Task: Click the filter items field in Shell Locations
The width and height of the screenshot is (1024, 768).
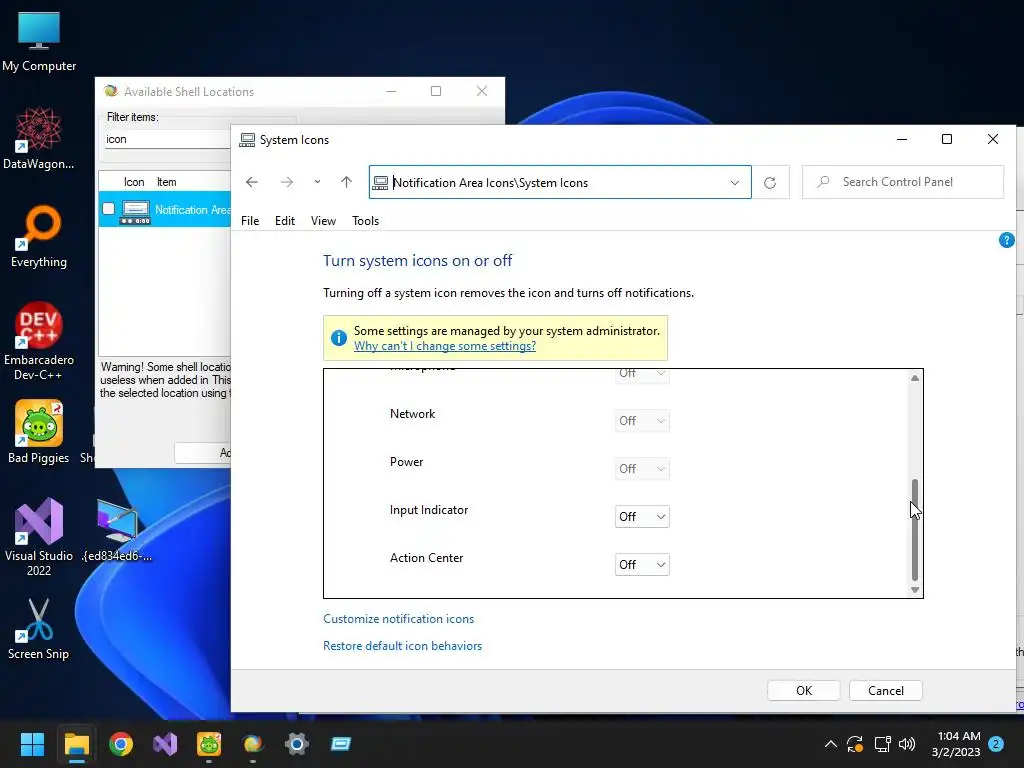Action: 167,139
